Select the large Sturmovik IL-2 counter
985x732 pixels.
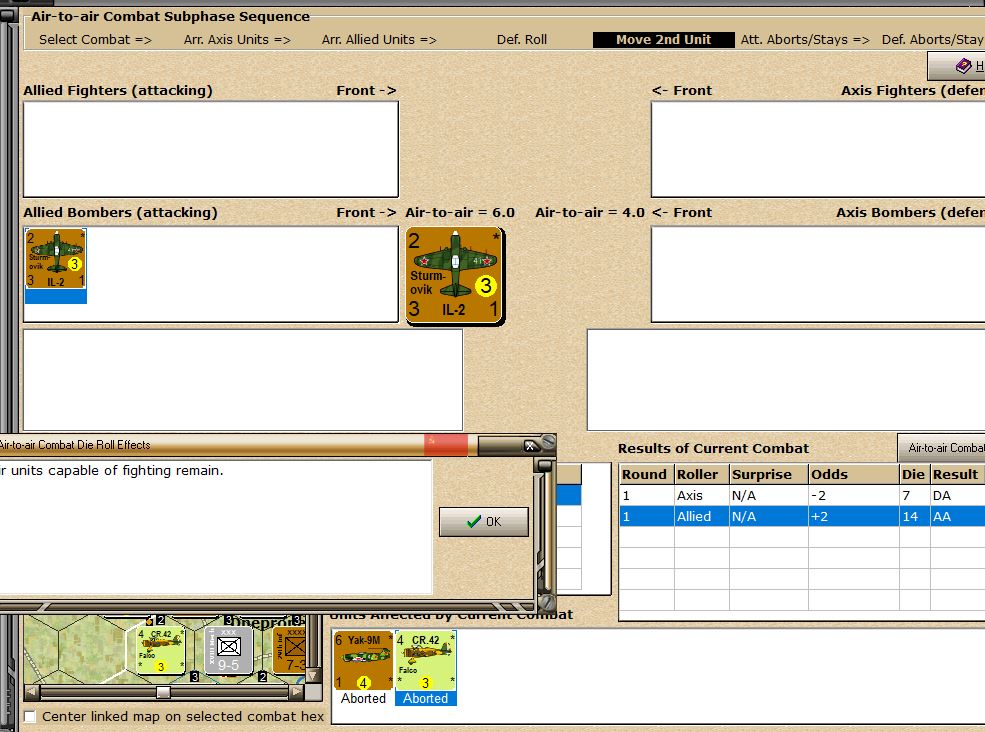(x=455, y=276)
